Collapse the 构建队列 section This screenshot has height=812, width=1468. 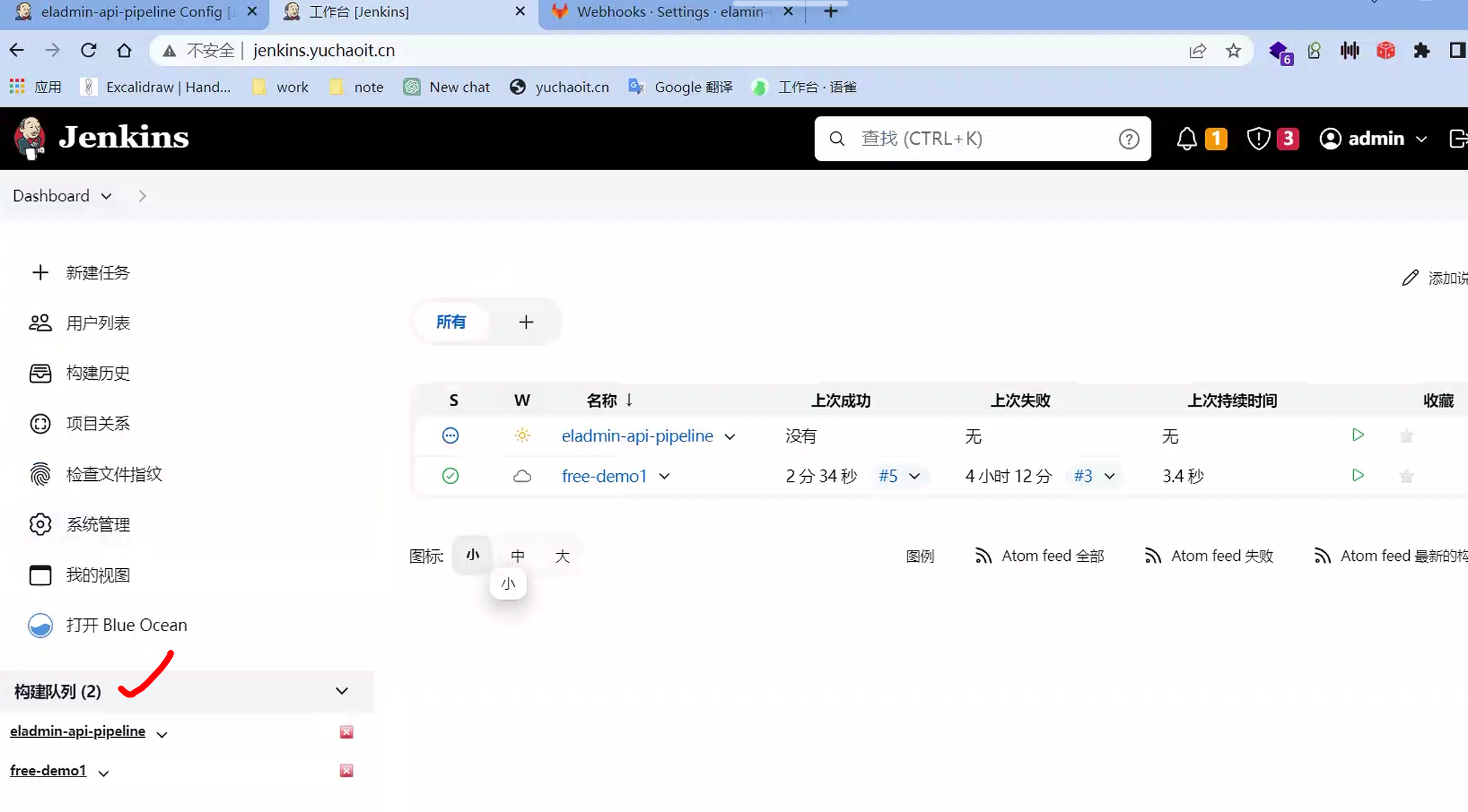tap(342, 690)
